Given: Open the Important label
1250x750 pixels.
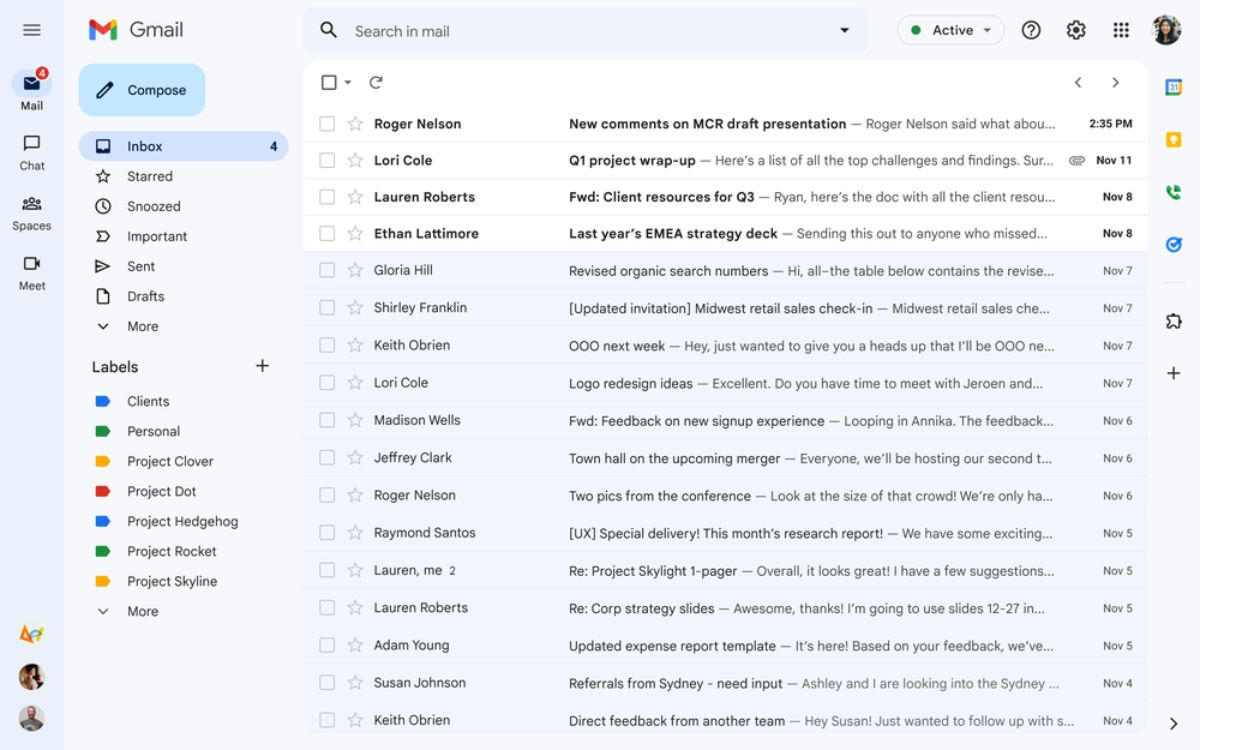Looking at the screenshot, I should tap(158, 236).
